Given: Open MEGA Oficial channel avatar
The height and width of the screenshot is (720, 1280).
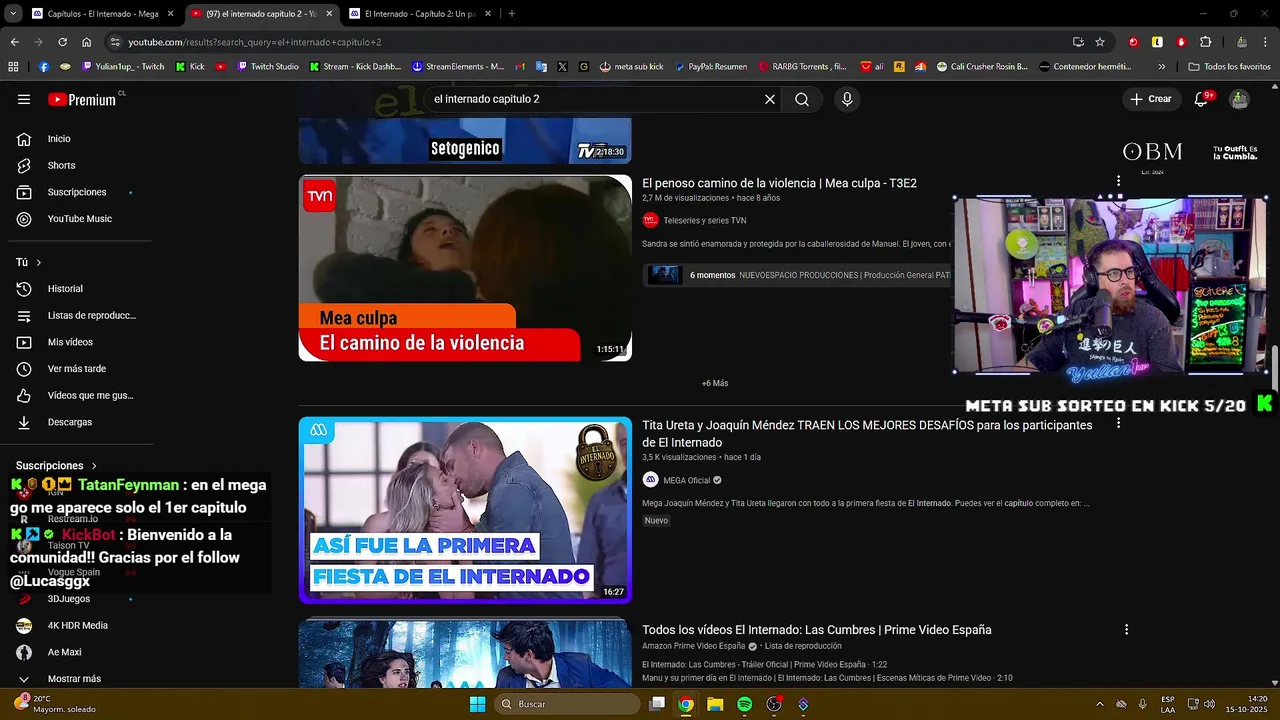Looking at the screenshot, I should (650, 480).
